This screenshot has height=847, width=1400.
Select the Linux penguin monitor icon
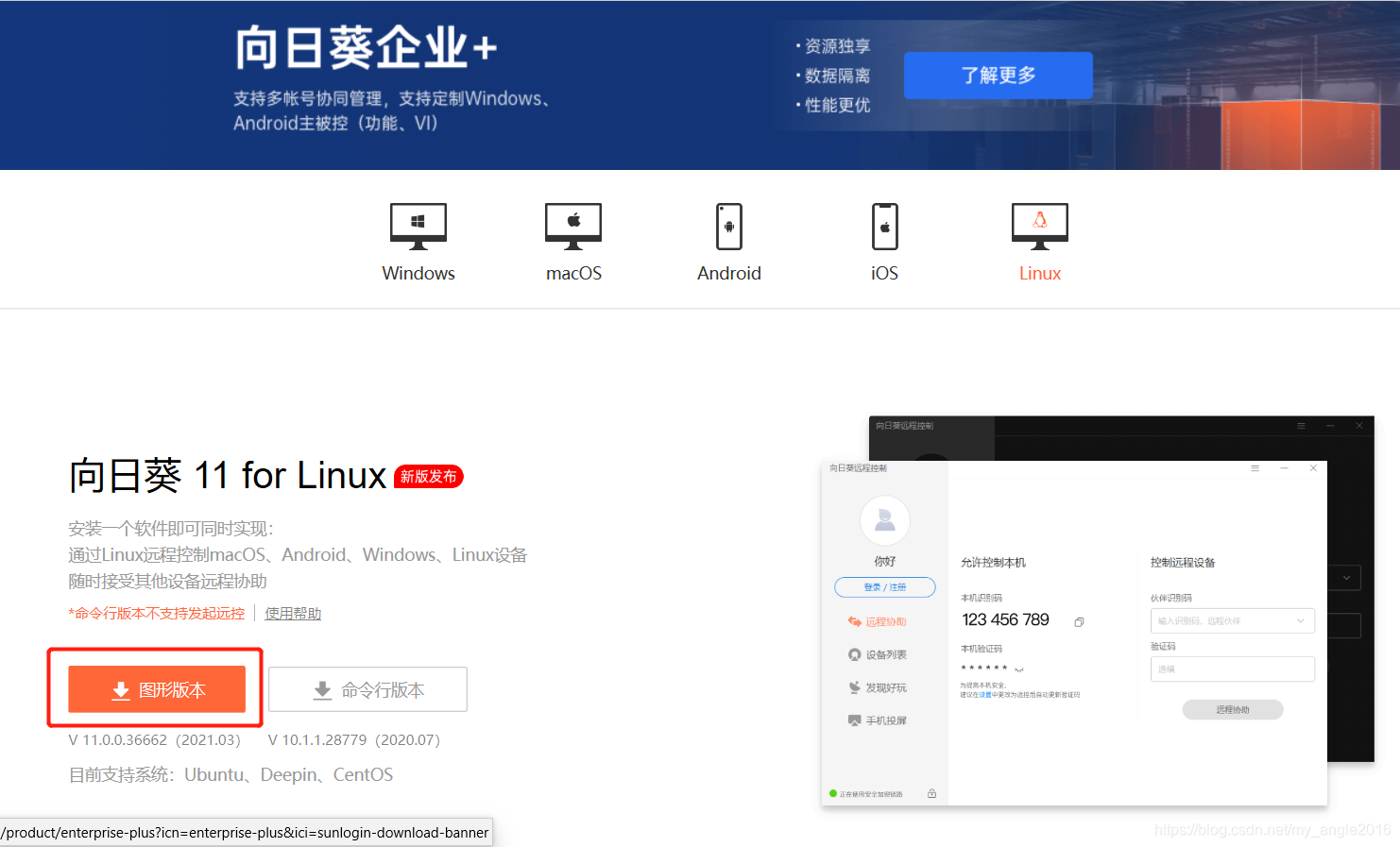click(1040, 227)
